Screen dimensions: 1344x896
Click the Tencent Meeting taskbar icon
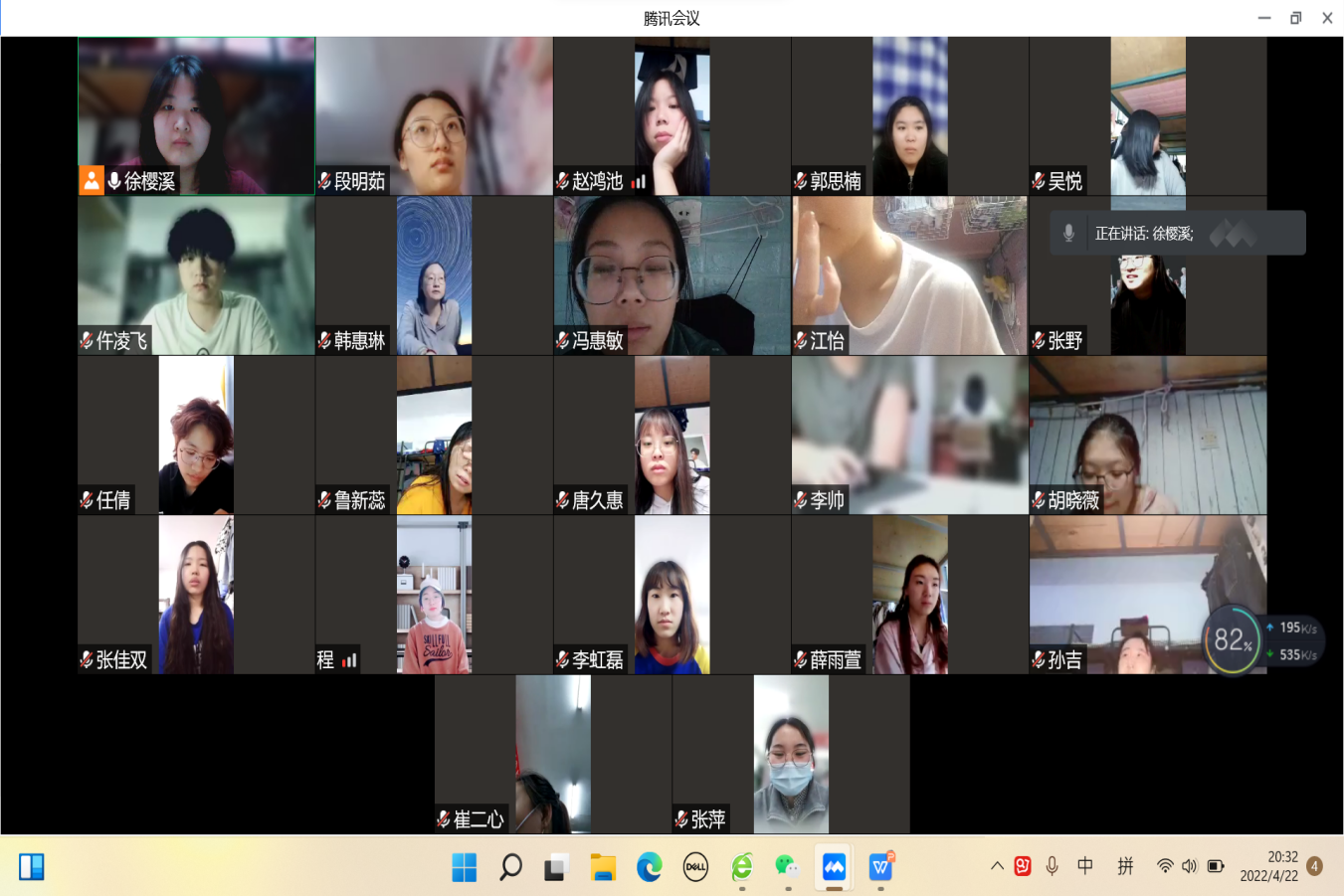(x=834, y=867)
